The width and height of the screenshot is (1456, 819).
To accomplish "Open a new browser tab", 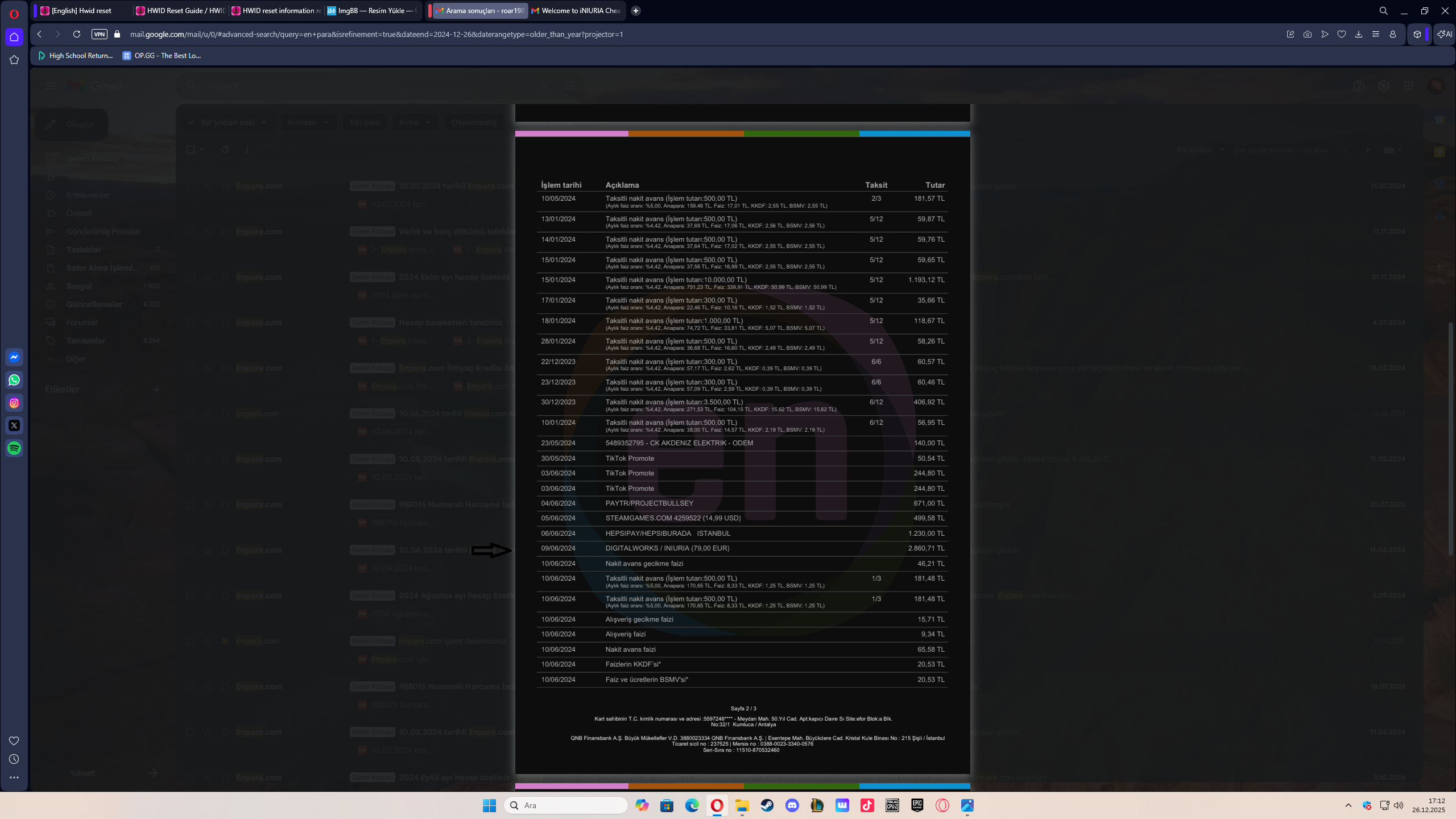I will coord(636,11).
